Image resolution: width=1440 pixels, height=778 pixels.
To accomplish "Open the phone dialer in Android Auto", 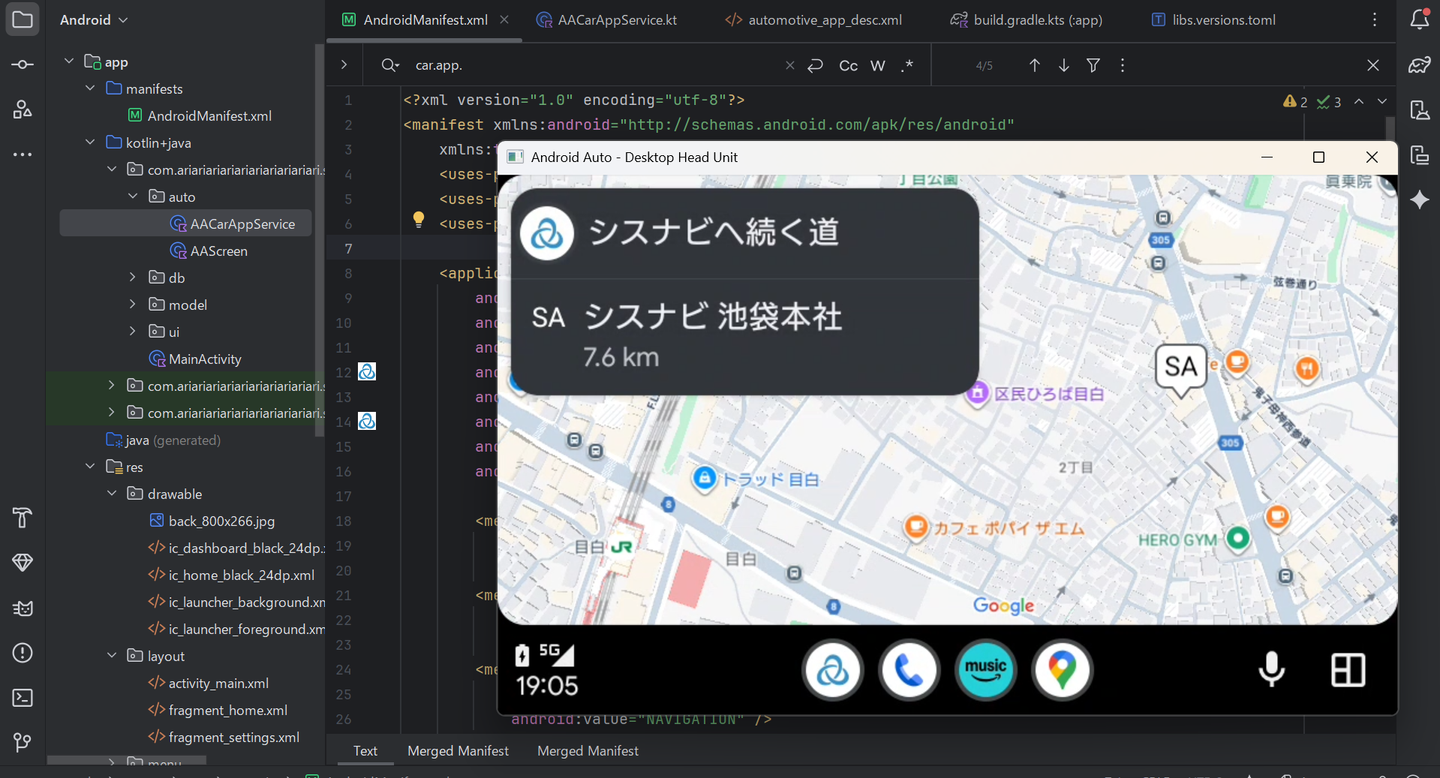I will [908, 670].
